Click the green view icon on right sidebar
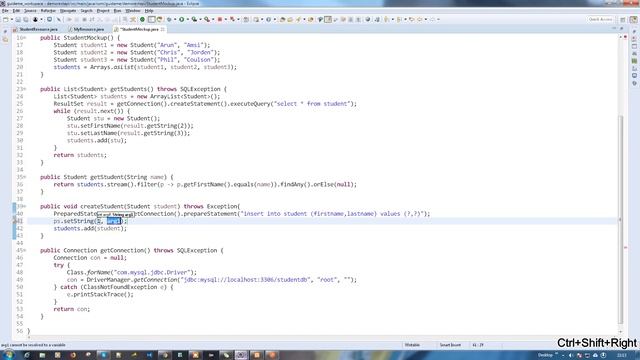 pos(634,61)
